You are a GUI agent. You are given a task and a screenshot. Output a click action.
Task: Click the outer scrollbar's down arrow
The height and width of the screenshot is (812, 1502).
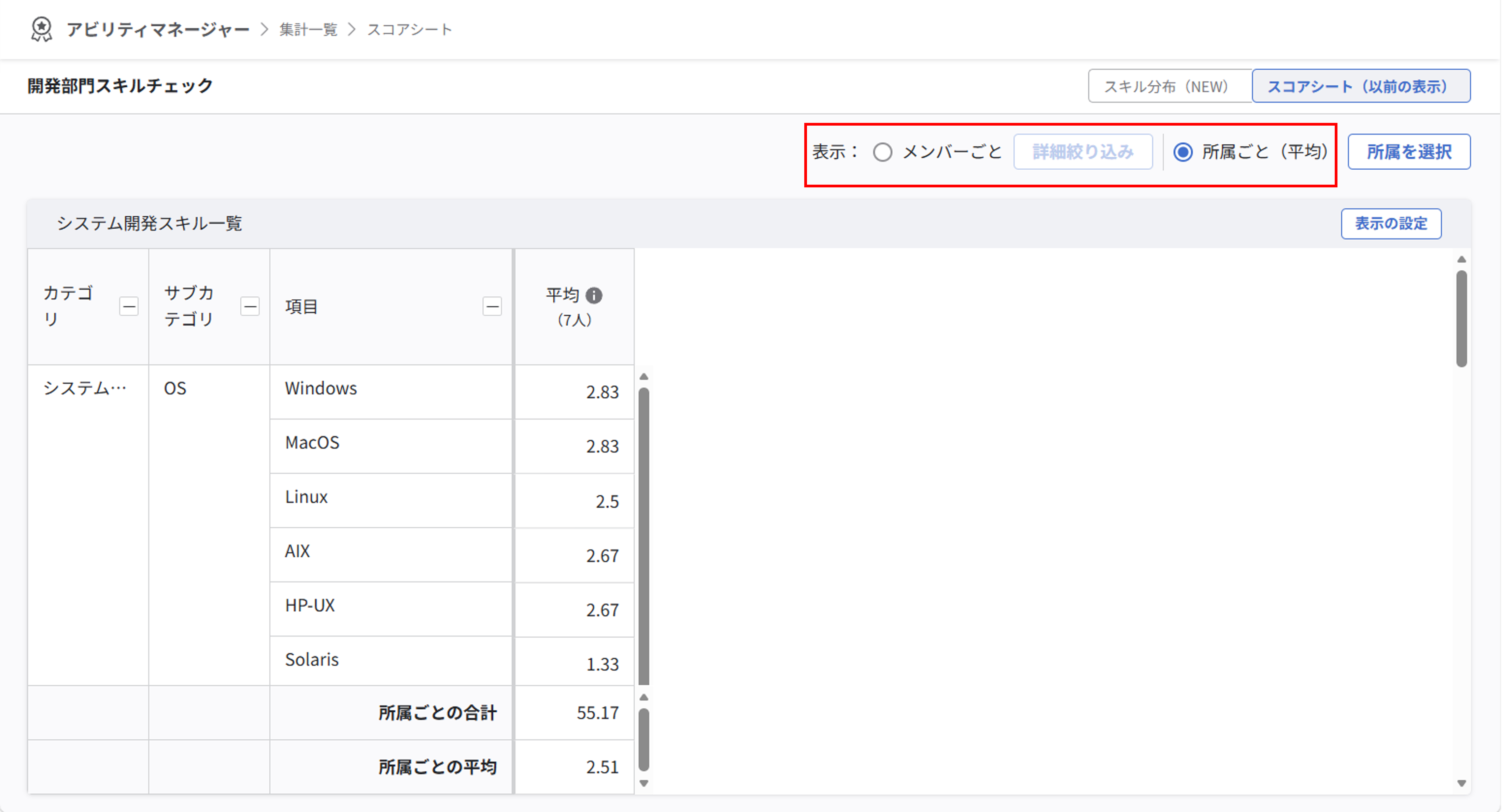tap(1461, 783)
